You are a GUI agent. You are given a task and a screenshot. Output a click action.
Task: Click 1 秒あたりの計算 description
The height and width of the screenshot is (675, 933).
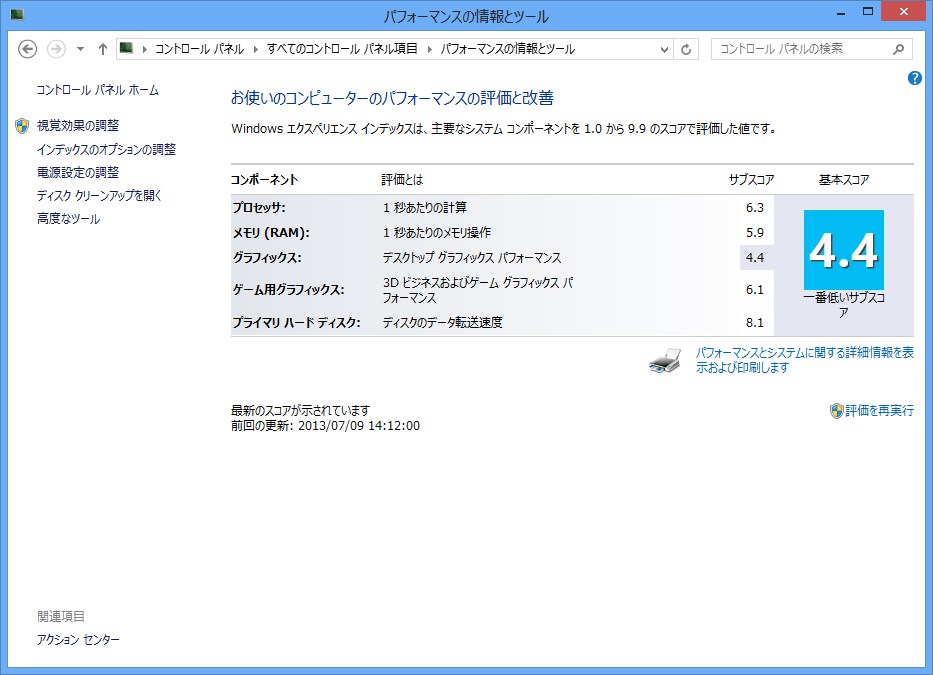[x=425, y=208]
